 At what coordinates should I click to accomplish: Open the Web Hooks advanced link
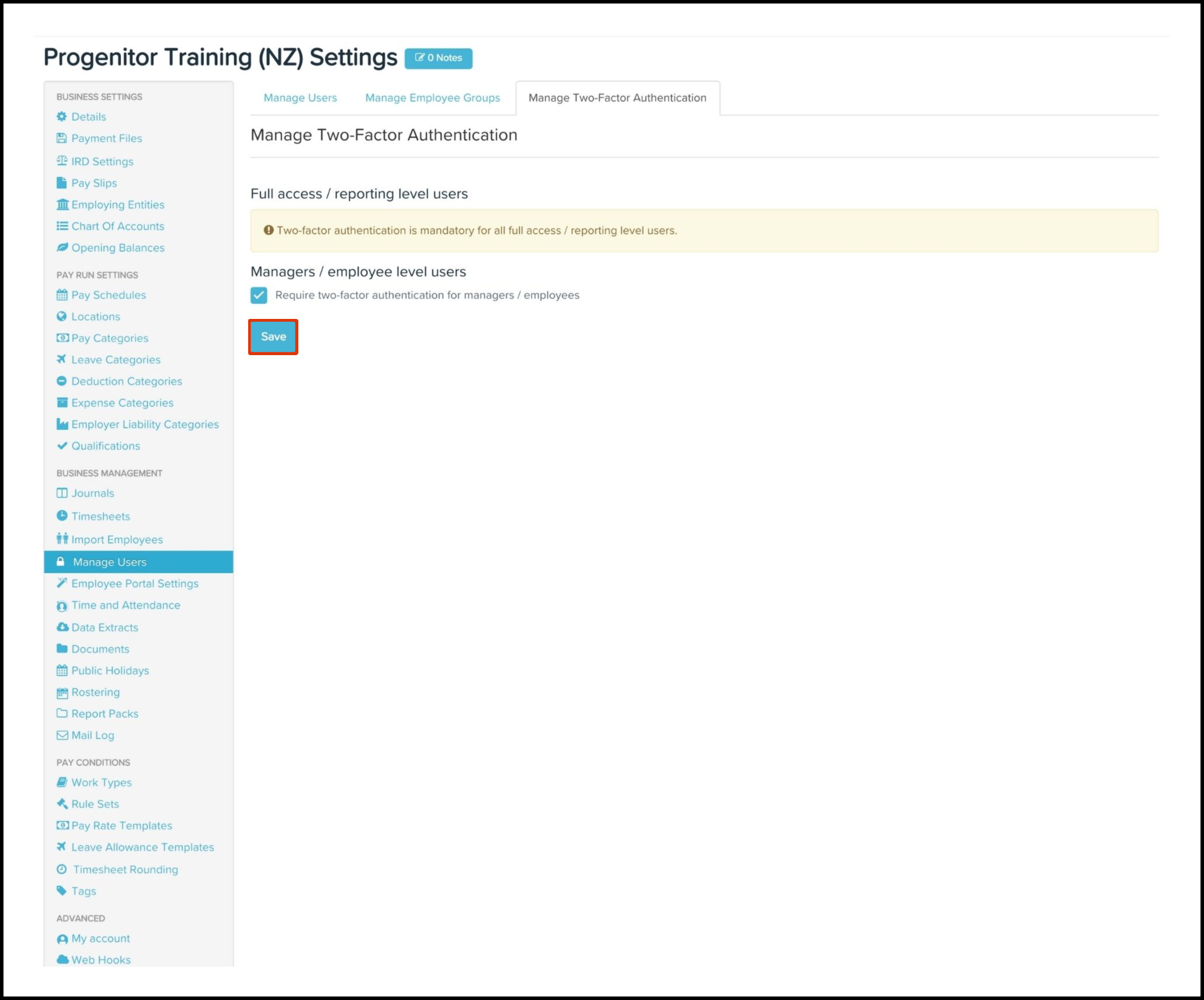[x=101, y=960]
